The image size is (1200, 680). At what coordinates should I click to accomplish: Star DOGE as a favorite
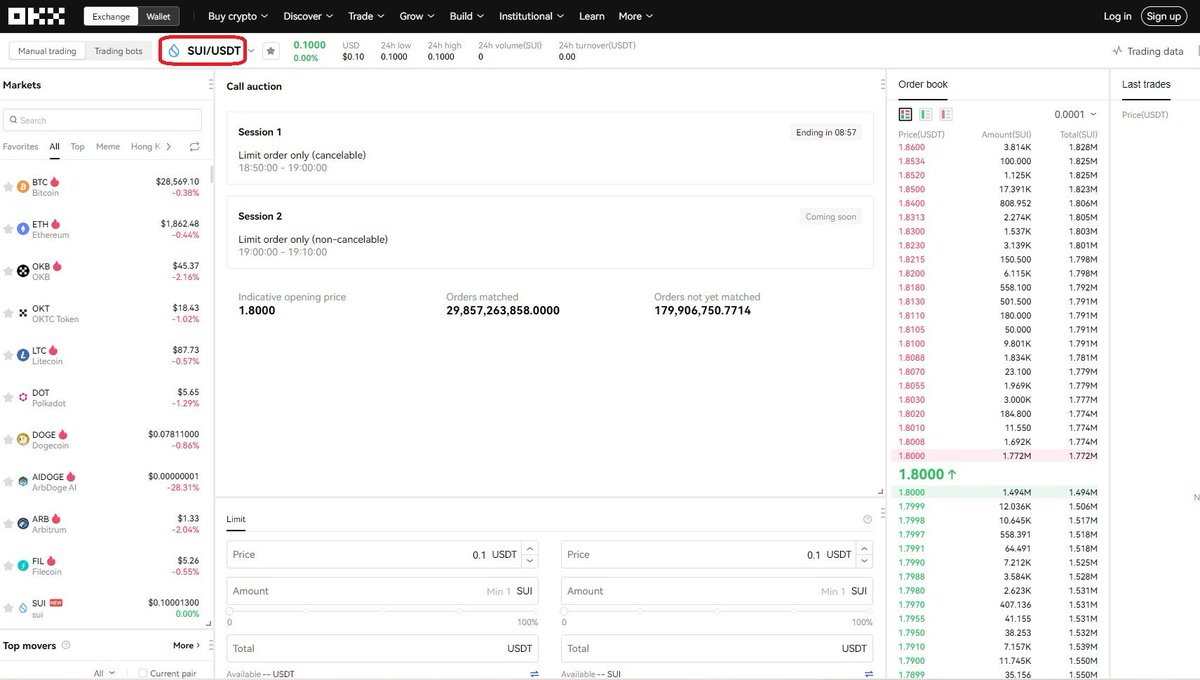[9, 439]
